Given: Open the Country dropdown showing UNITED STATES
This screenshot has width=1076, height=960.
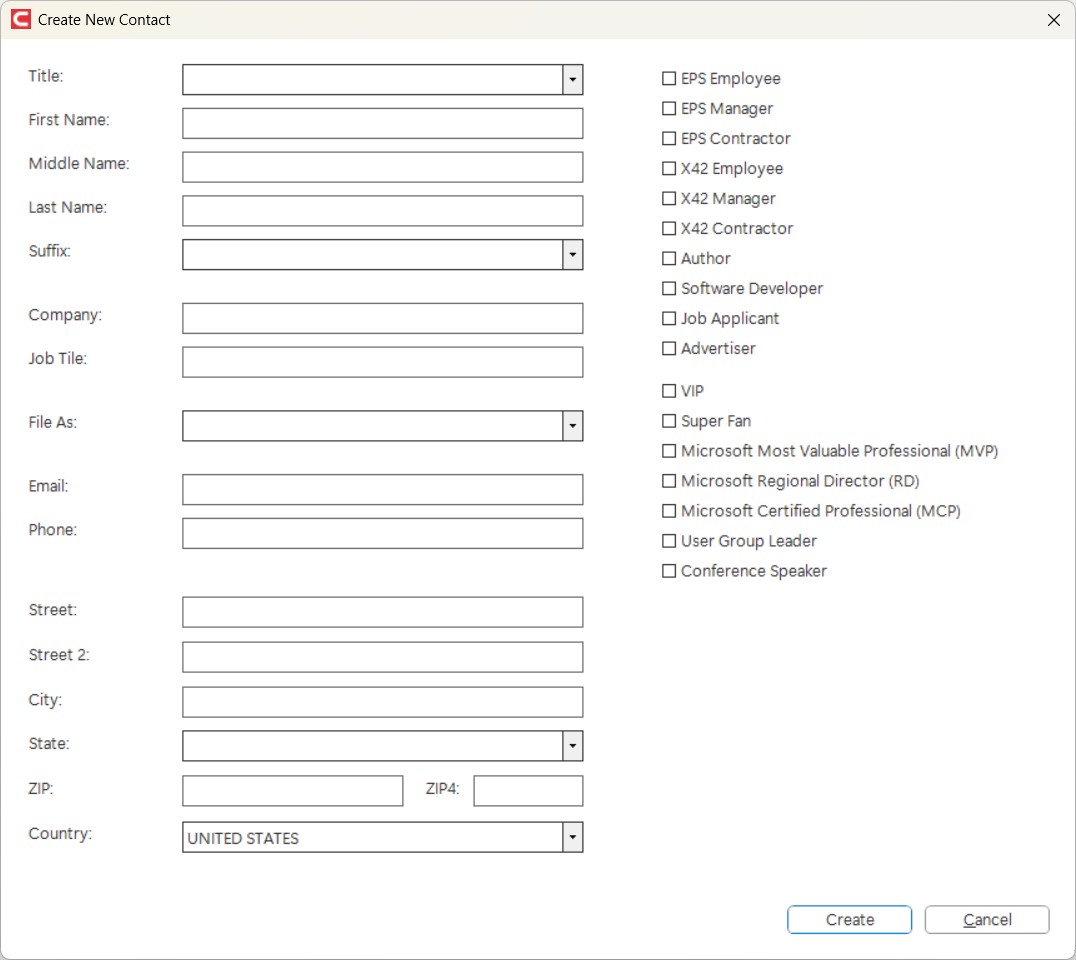Looking at the screenshot, I should pos(572,837).
